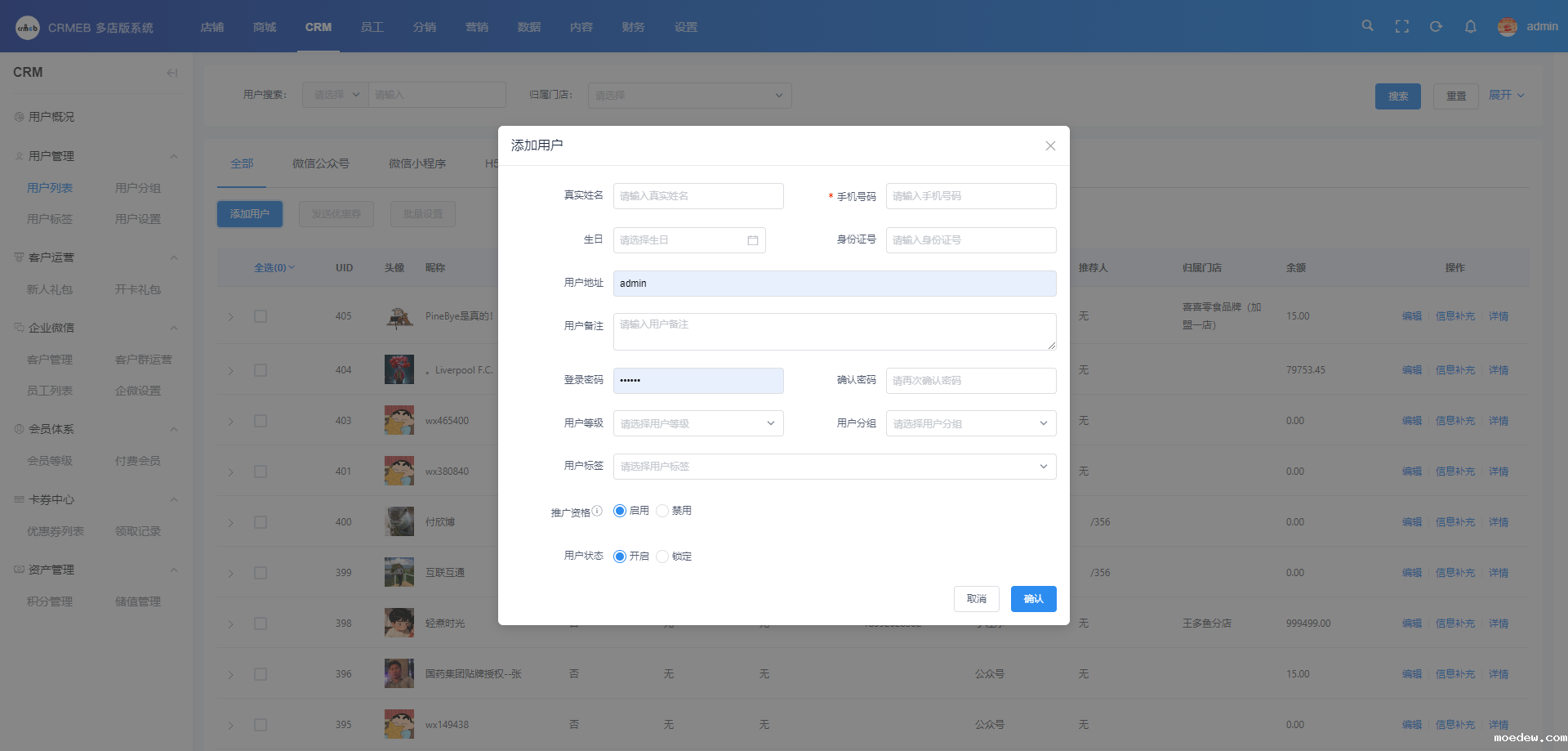Expand the 用户标签 dropdown
1568x751 pixels.
coord(834,467)
